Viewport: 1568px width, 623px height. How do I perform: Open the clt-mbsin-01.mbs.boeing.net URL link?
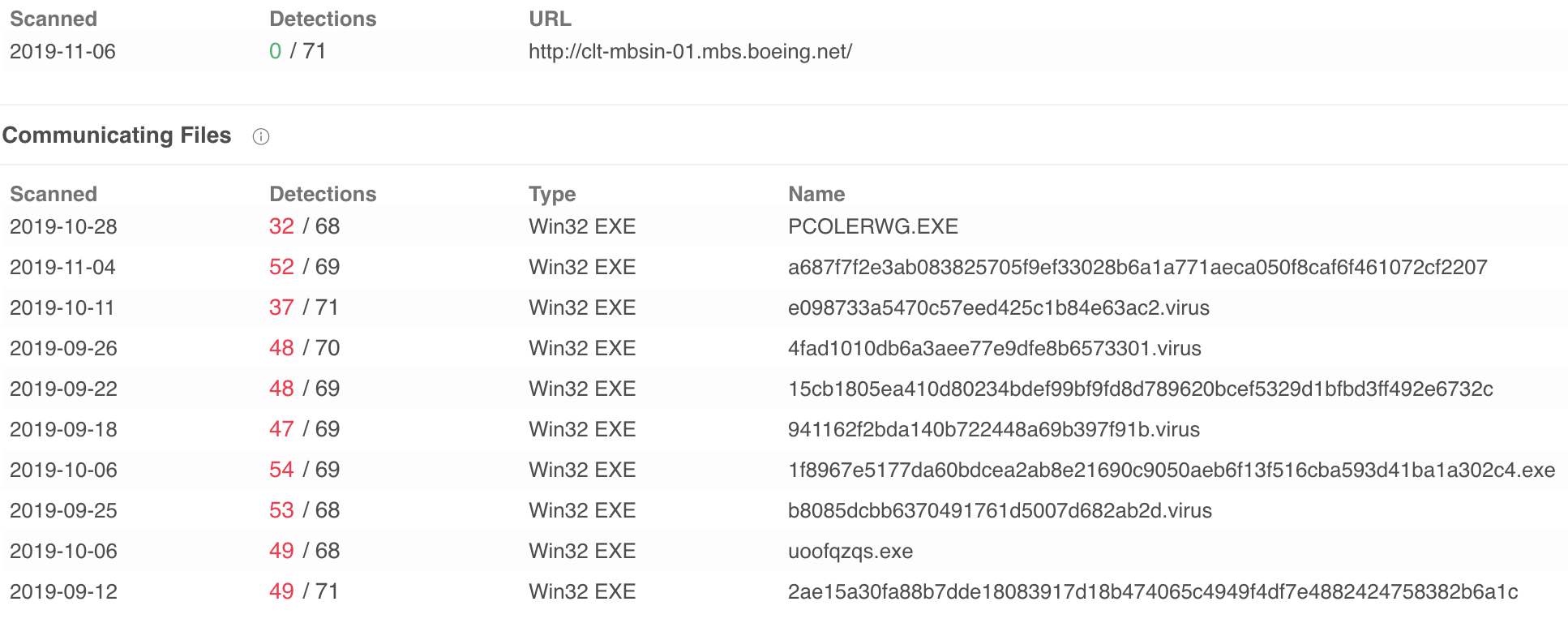tap(690, 51)
